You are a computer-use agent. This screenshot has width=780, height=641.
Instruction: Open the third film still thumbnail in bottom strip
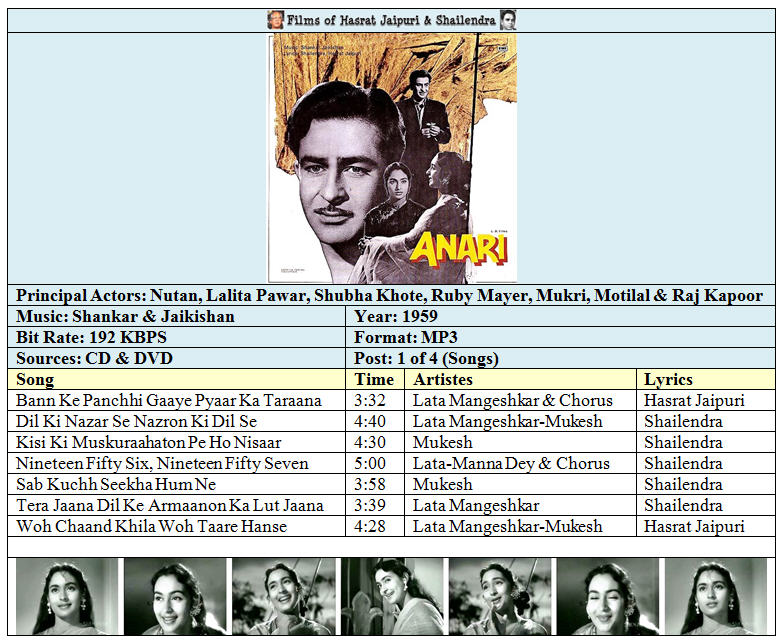[283, 596]
